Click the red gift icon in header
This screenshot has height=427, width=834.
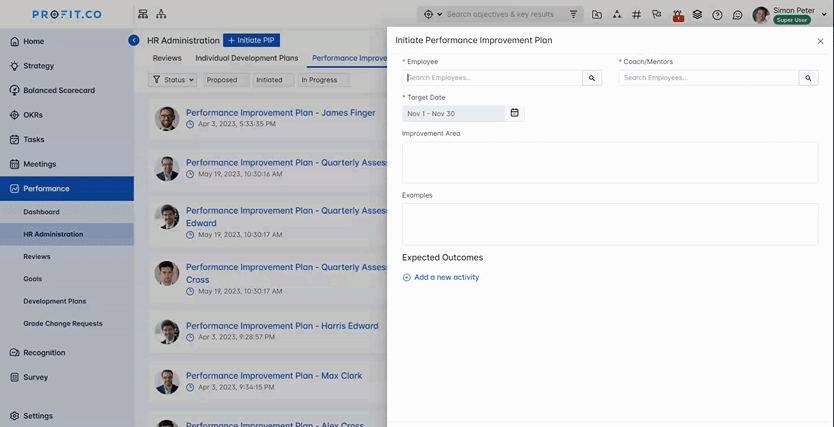(x=677, y=15)
